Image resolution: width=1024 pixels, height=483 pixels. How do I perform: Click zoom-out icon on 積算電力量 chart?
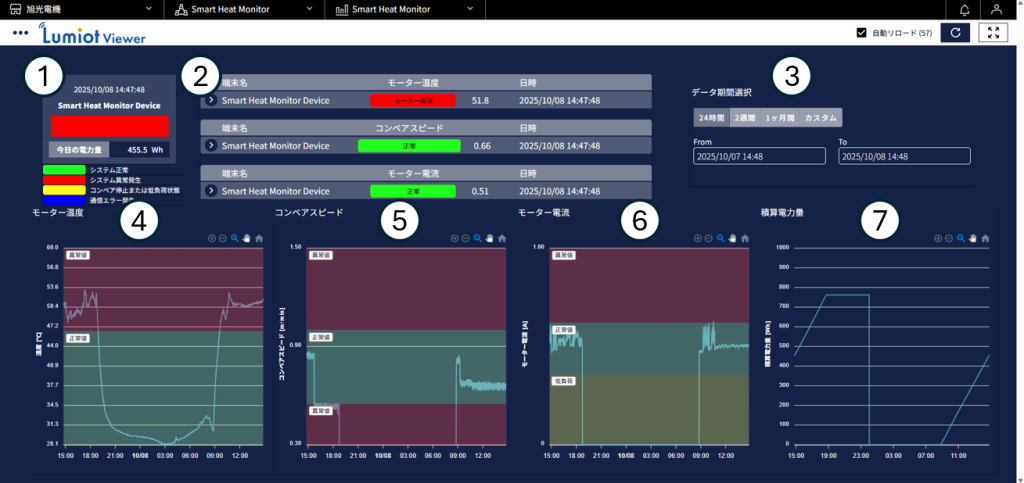pyautogui.click(x=949, y=238)
